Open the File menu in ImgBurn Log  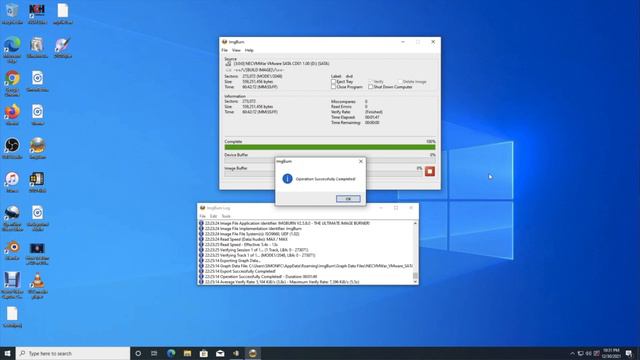202,216
